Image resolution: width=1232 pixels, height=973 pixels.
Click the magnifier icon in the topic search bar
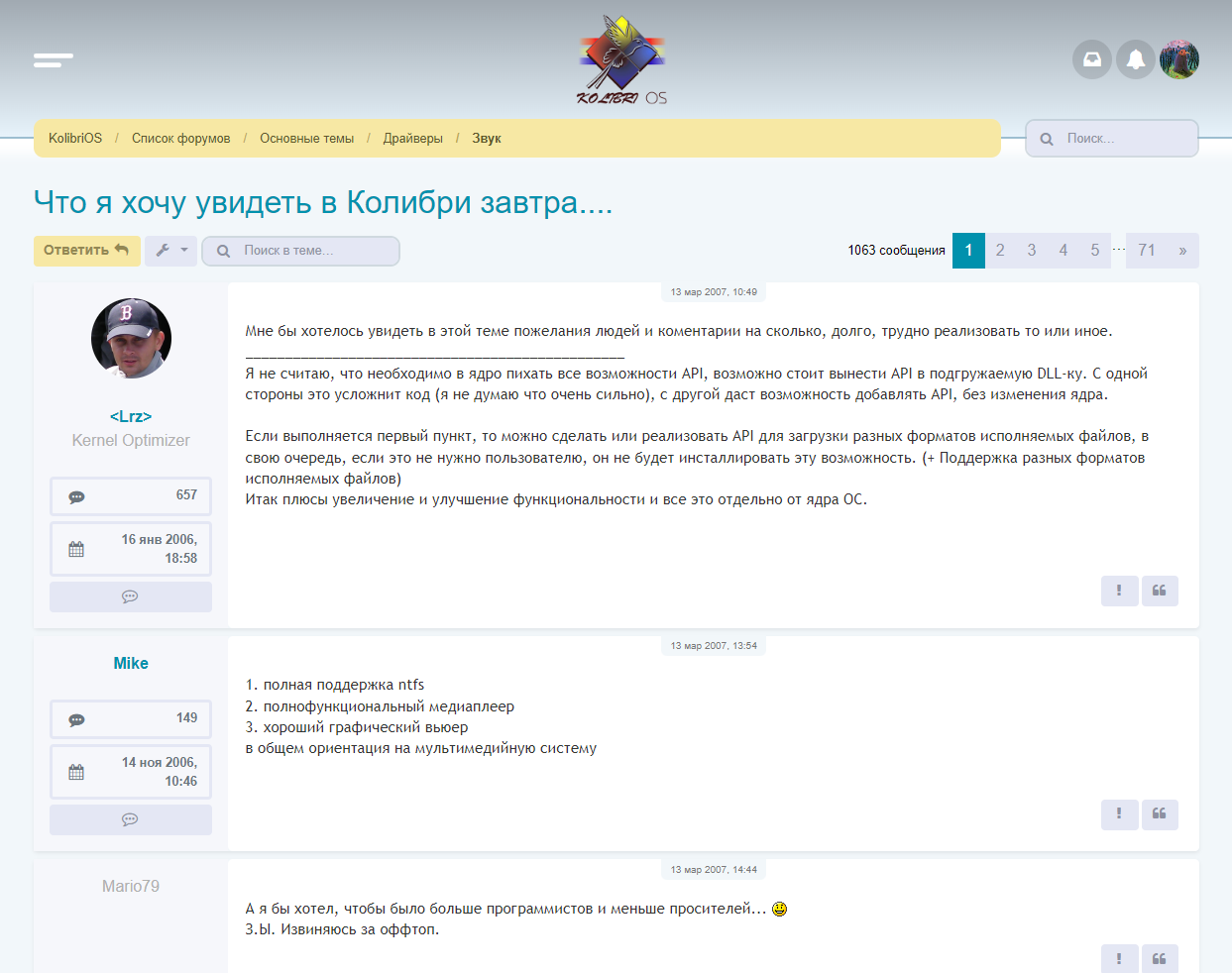[223, 251]
